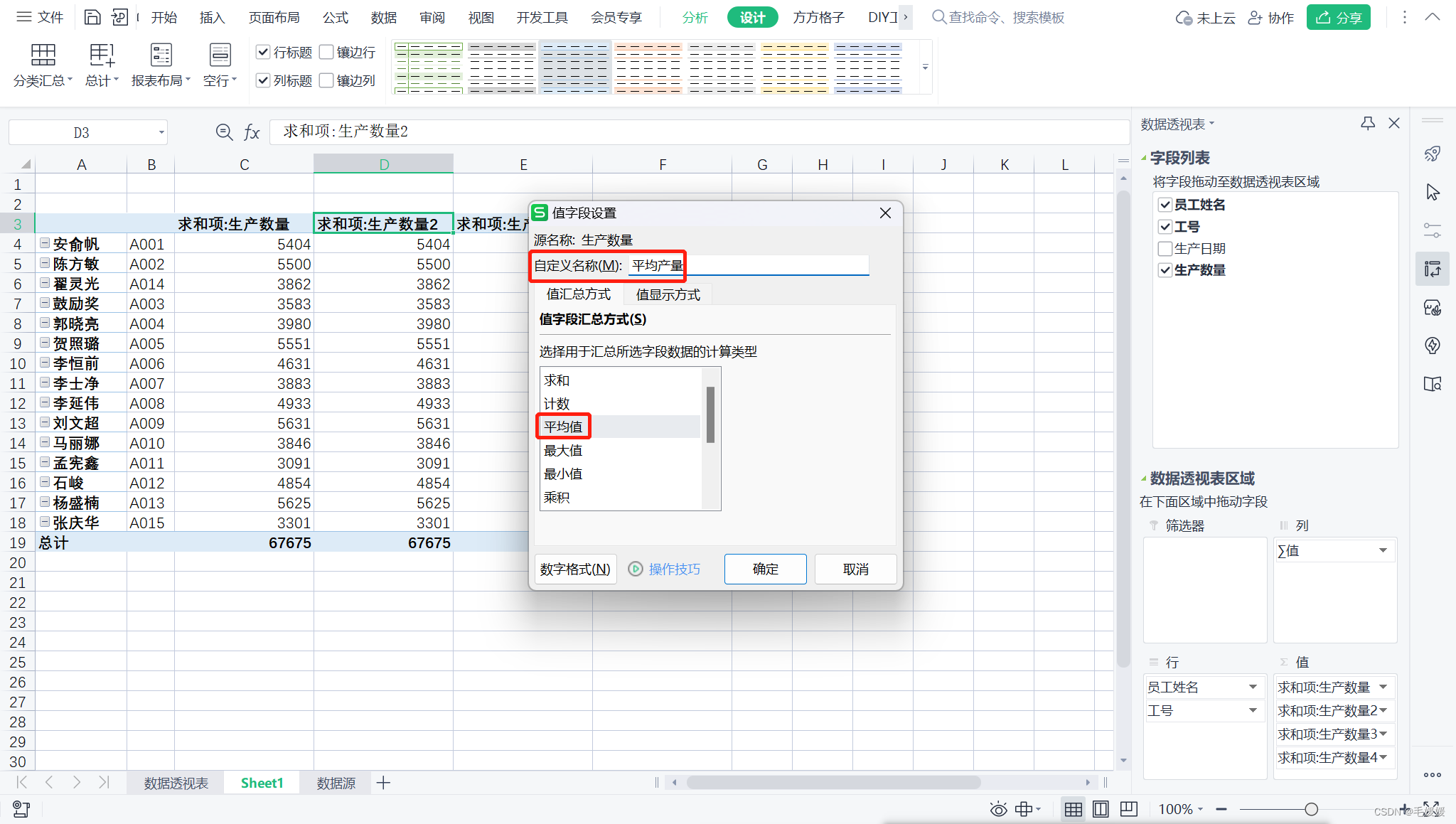The height and width of the screenshot is (824, 1456).
Task: Select the green pivot table style swatch
Action: [429, 68]
